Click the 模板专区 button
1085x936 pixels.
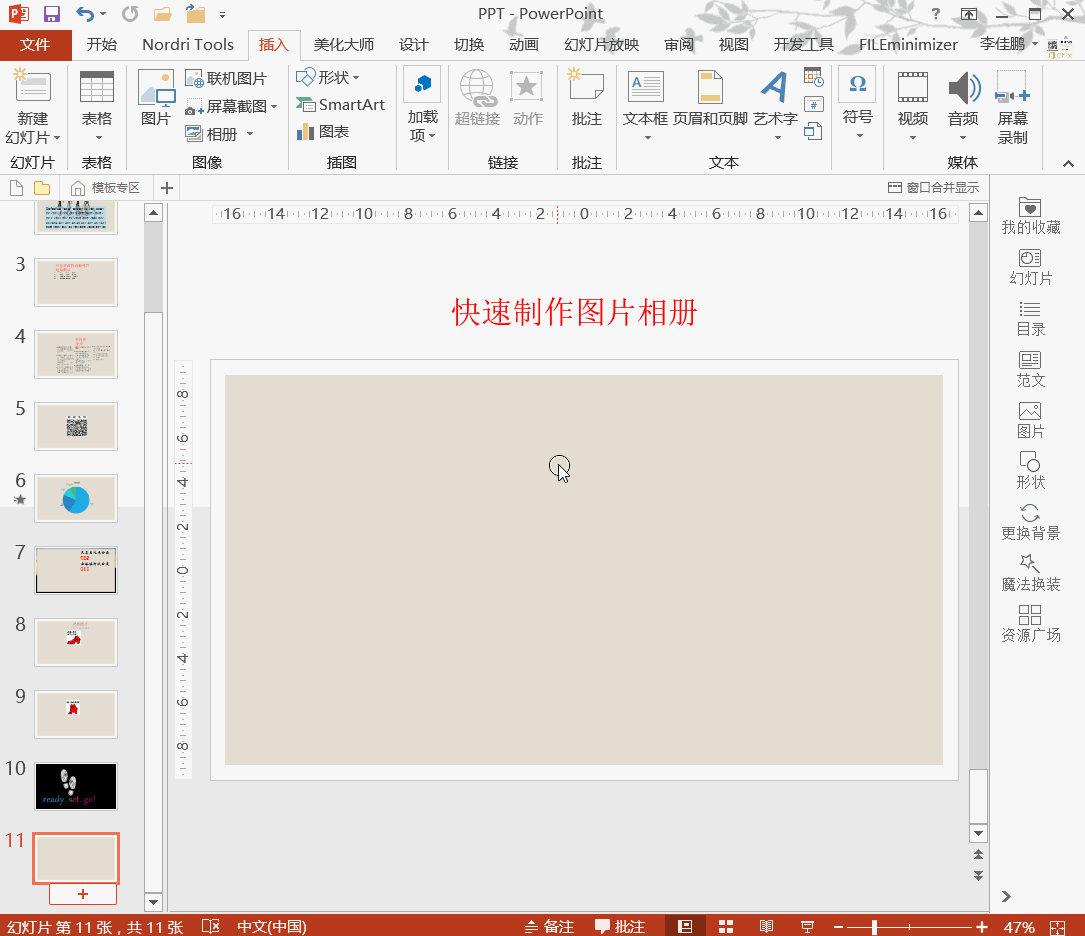point(106,188)
